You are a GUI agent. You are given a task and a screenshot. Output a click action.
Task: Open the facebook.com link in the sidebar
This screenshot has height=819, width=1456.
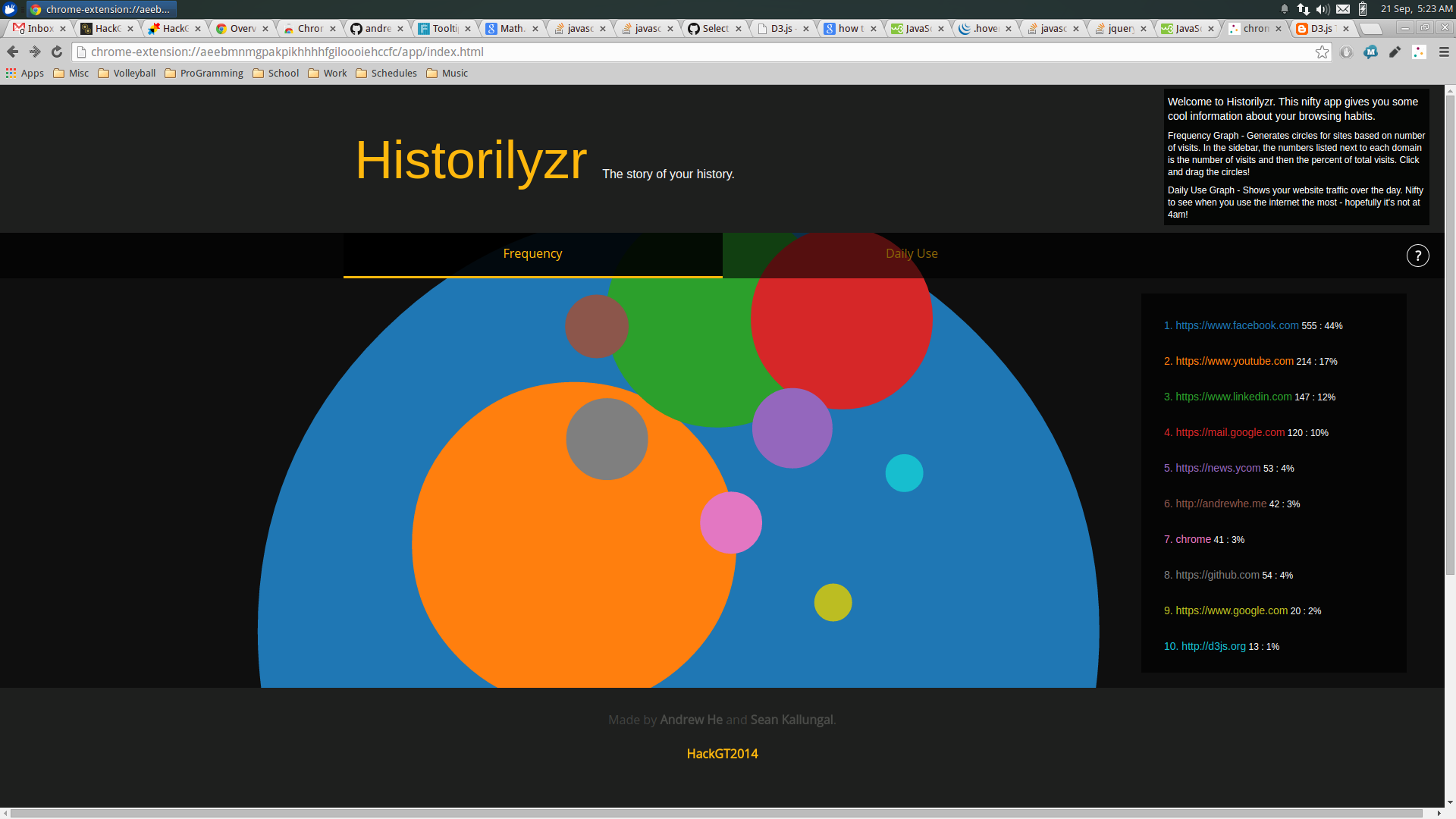tap(1236, 325)
